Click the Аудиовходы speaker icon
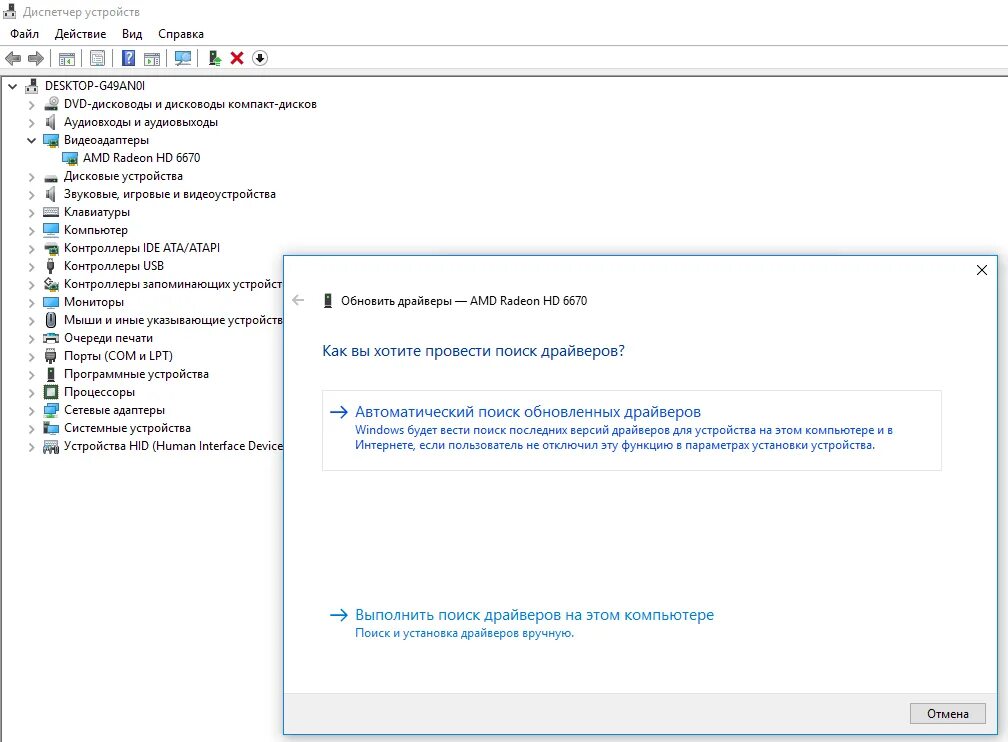1008x742 pixels. tap(51, 122)
